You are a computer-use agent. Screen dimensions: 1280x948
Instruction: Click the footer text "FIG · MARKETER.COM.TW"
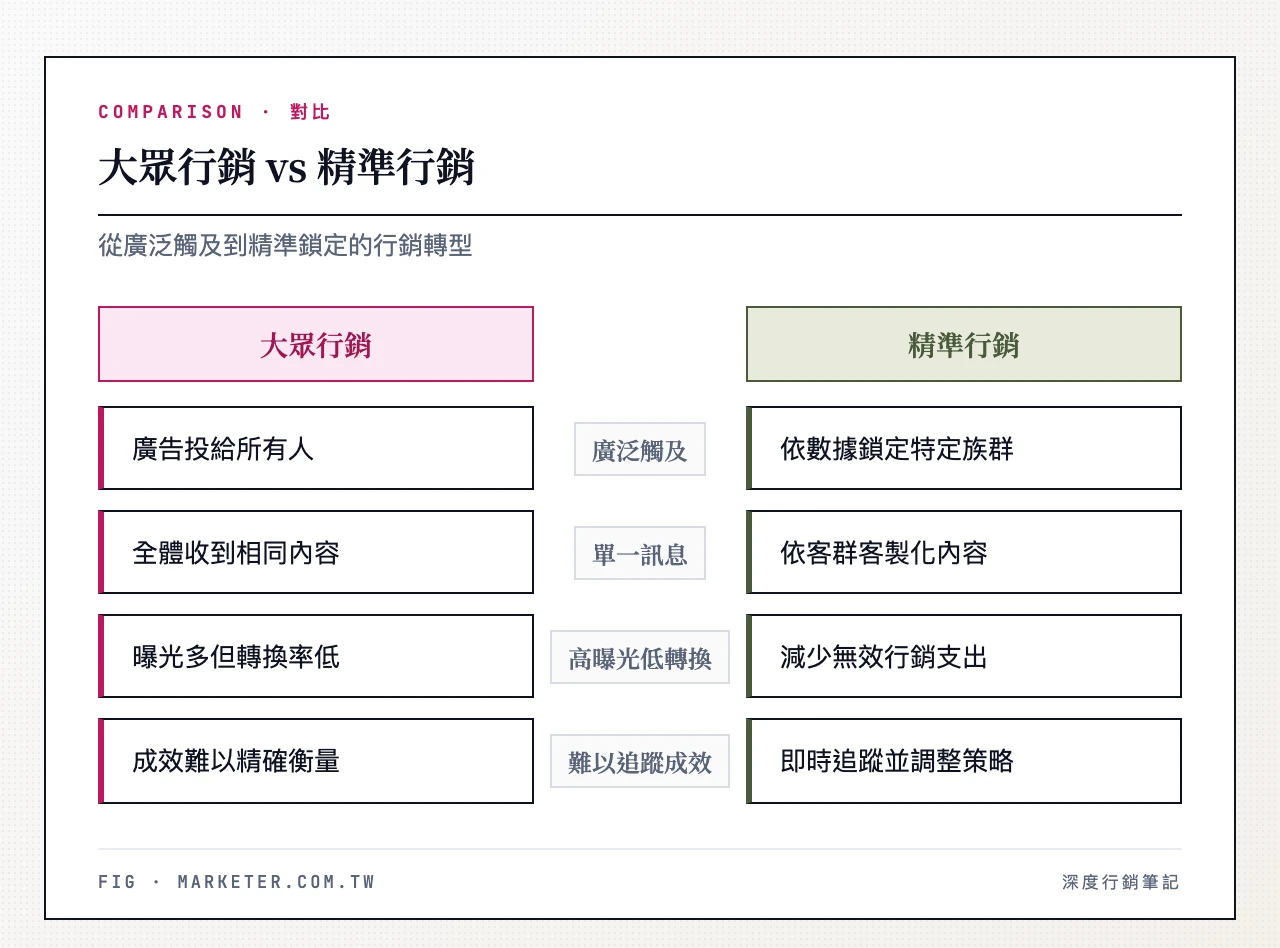tap(237, 882)
